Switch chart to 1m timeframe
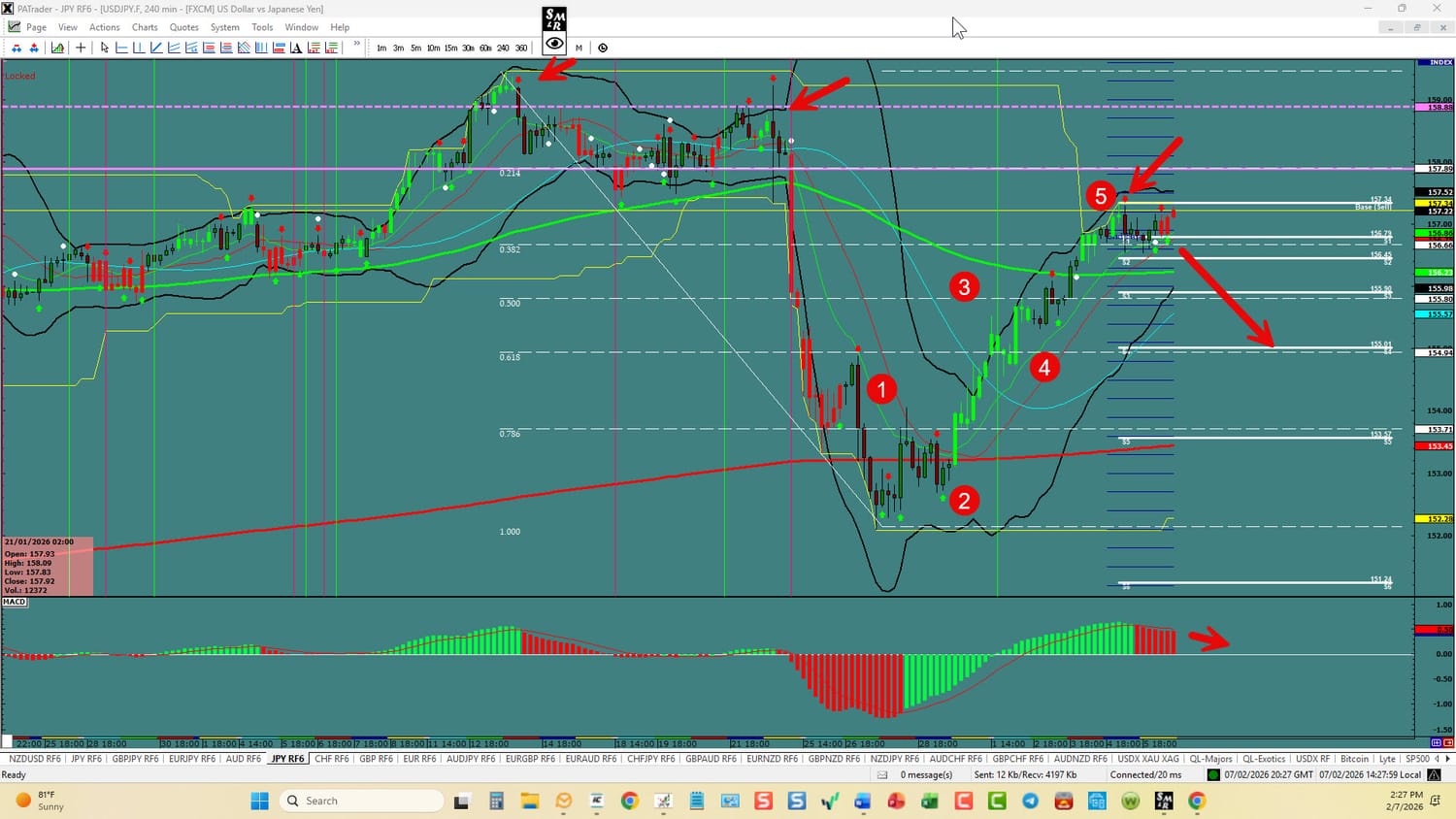This screenshot has height=819, width=1456. [381, 48]
